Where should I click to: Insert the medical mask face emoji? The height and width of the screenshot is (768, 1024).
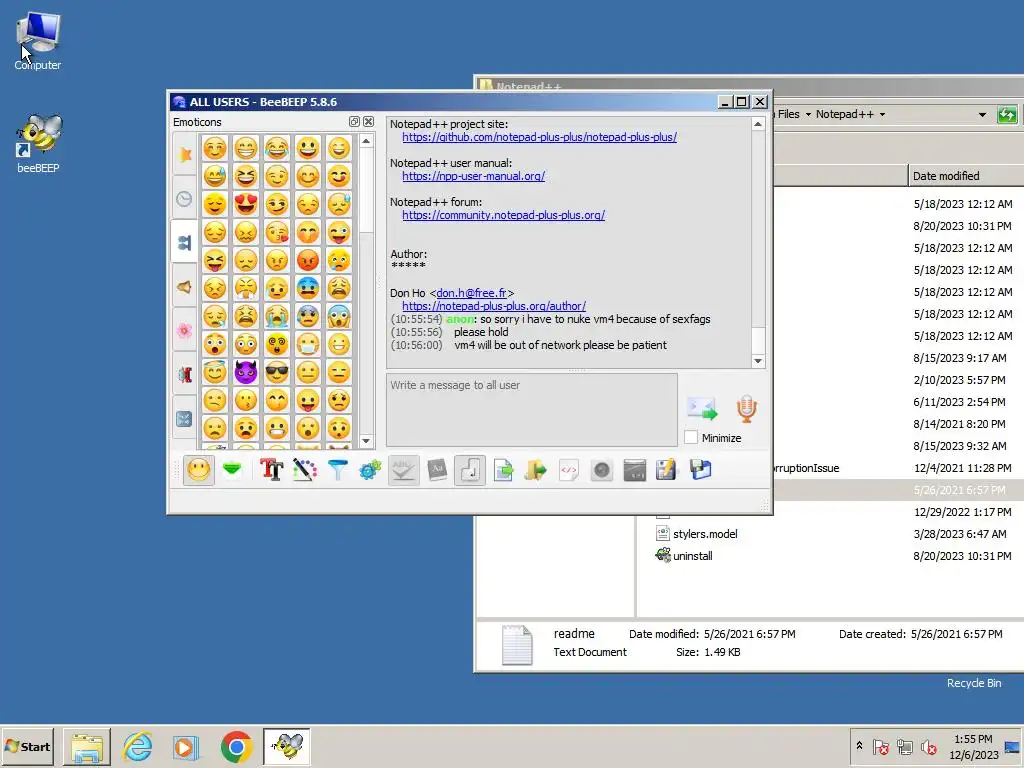tap(308, 344)
